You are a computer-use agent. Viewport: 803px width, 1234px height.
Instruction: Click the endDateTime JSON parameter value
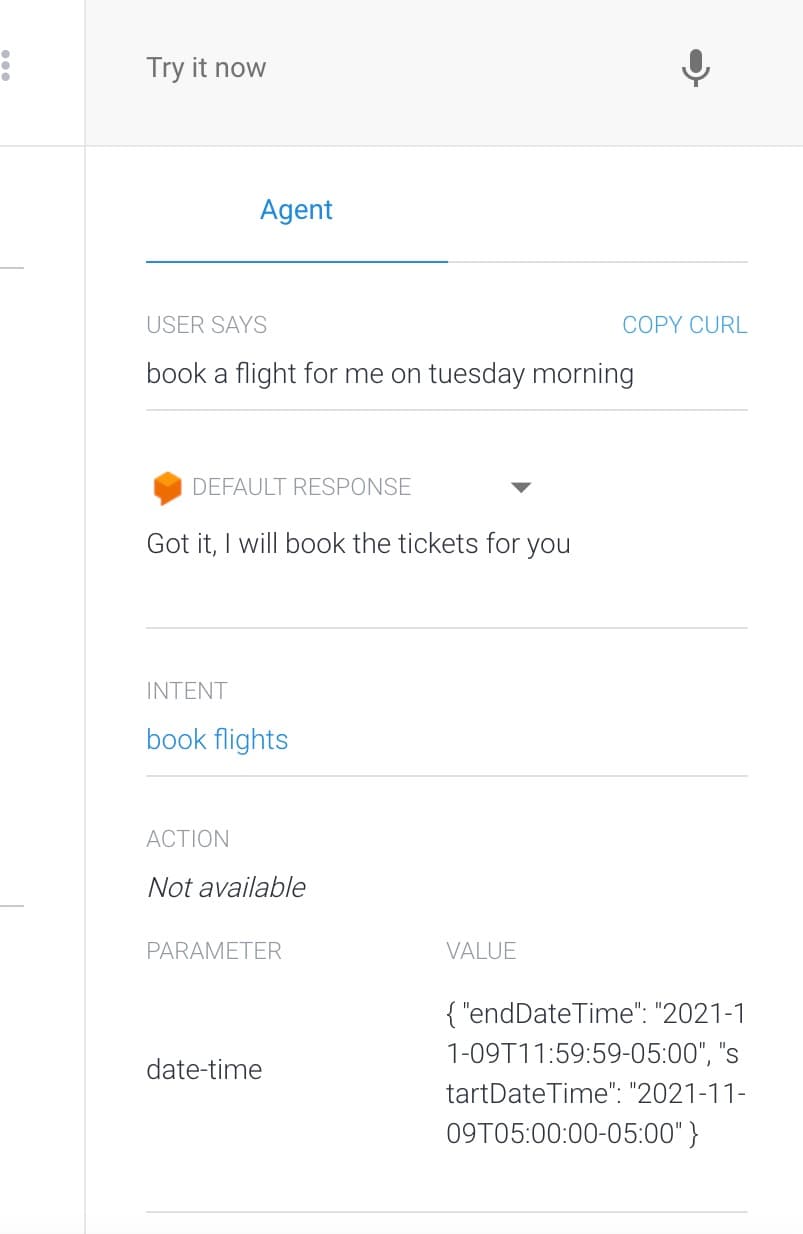pos(596,1073)
